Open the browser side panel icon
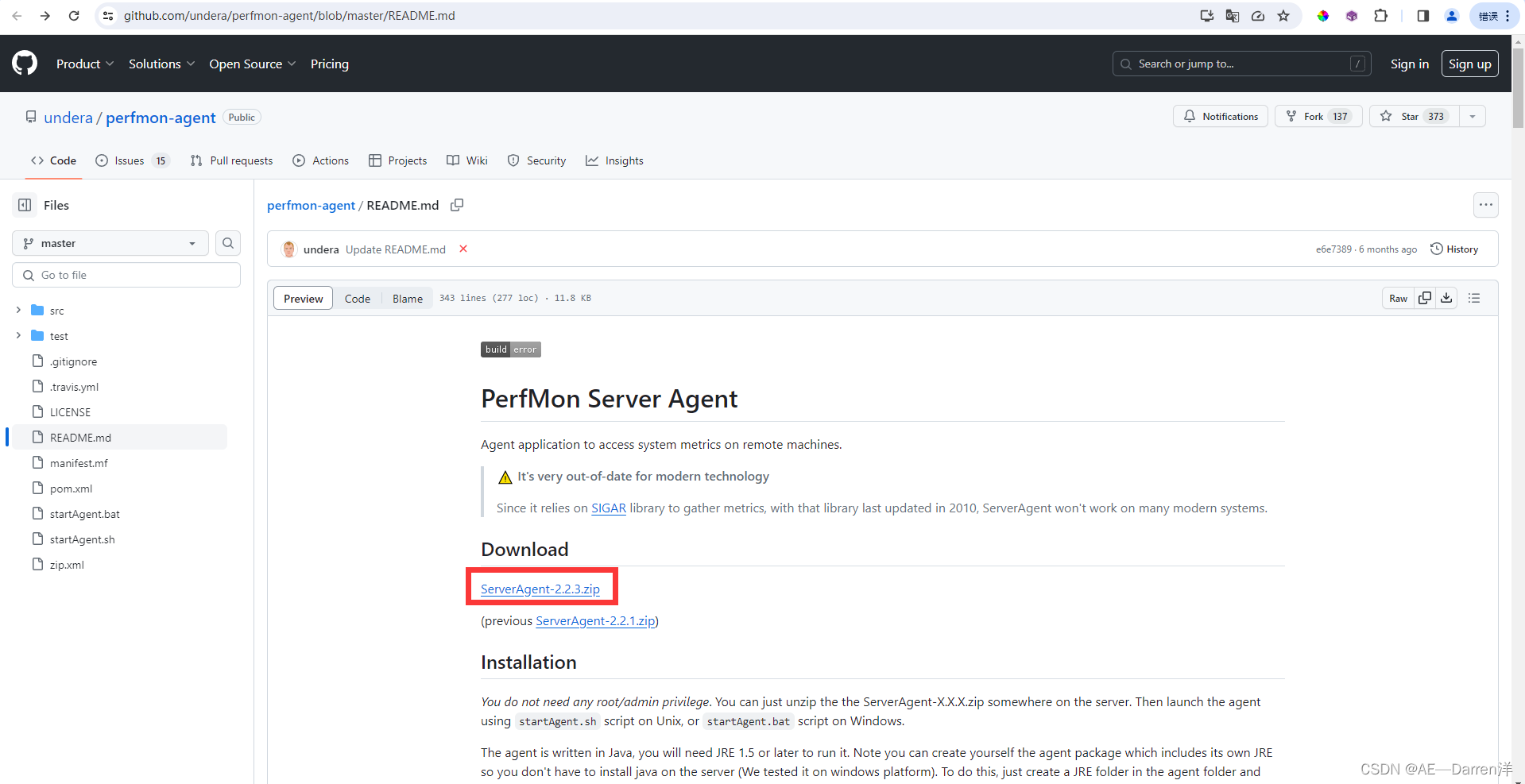Image resolution: width=1525 pixels, height=784 pixels. 1422,16
